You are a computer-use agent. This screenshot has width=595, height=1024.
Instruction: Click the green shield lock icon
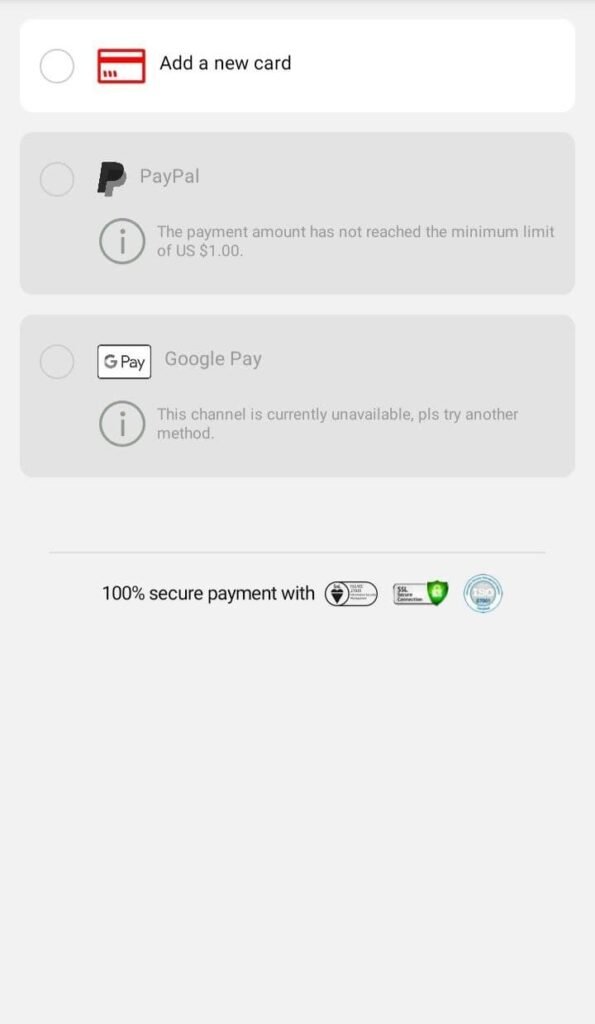[x=438, y=592]
